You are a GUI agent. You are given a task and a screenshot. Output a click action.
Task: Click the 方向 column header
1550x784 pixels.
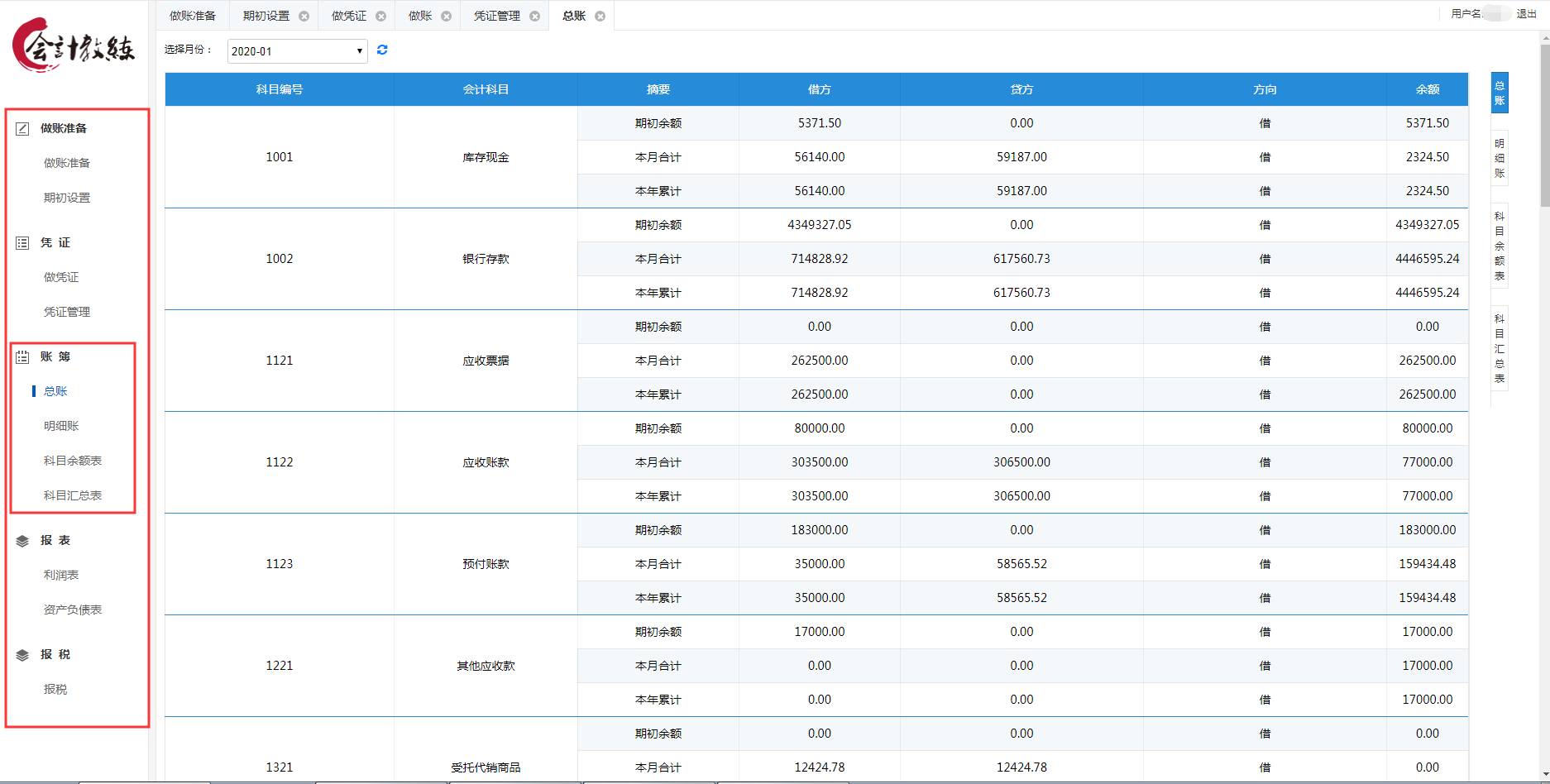[x=1265, y=89]
